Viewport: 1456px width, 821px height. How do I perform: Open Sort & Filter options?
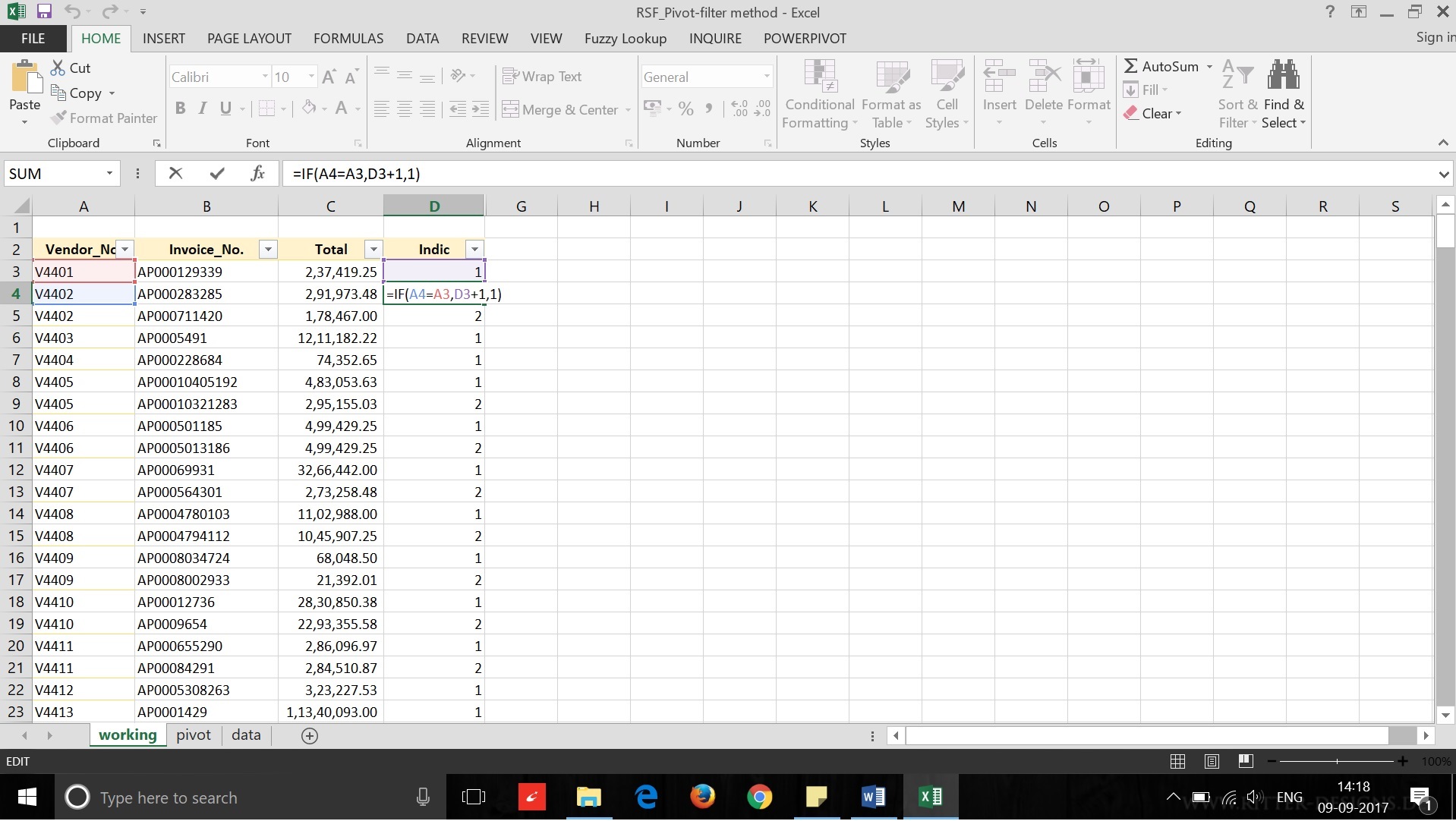tap(1238, 94)
